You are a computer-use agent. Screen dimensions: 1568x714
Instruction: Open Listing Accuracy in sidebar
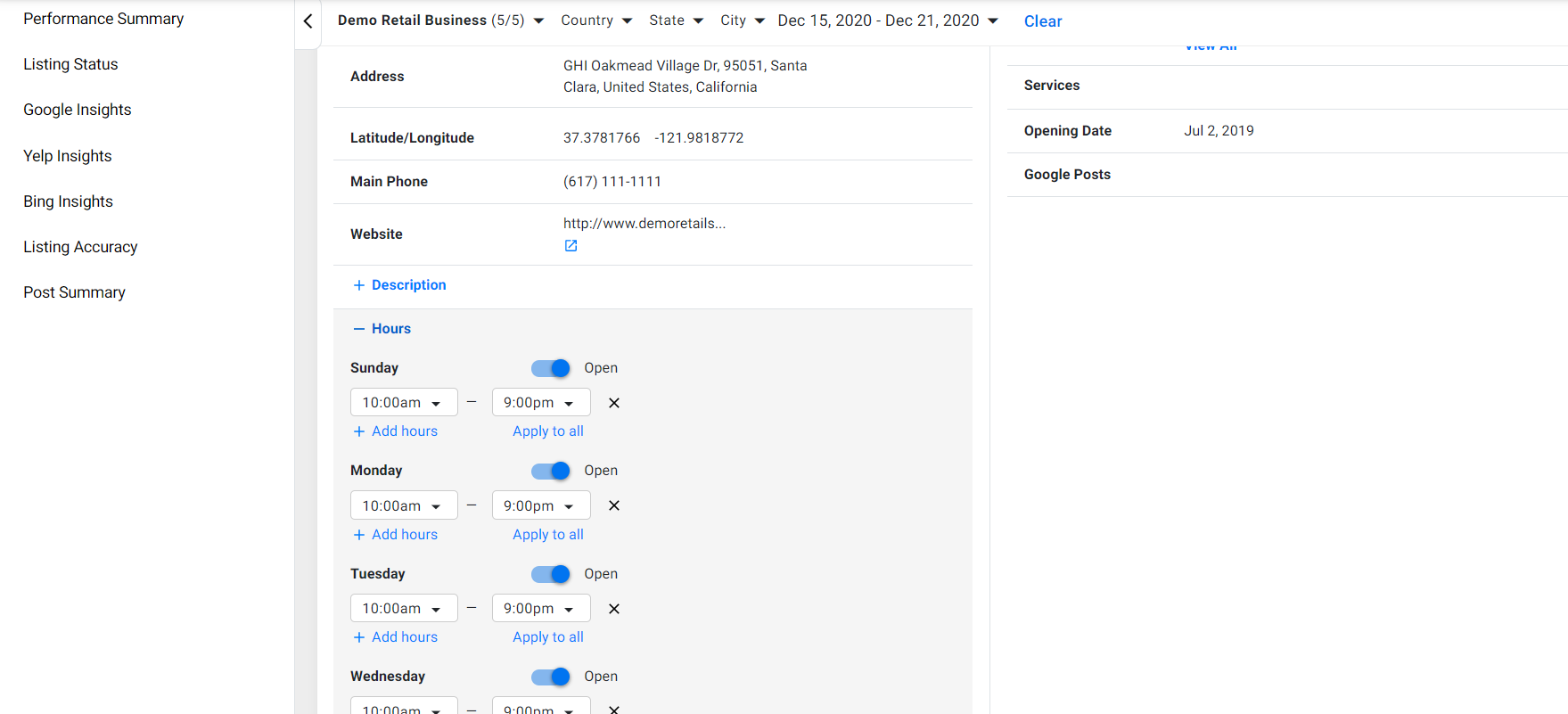[x=80, y=247]
